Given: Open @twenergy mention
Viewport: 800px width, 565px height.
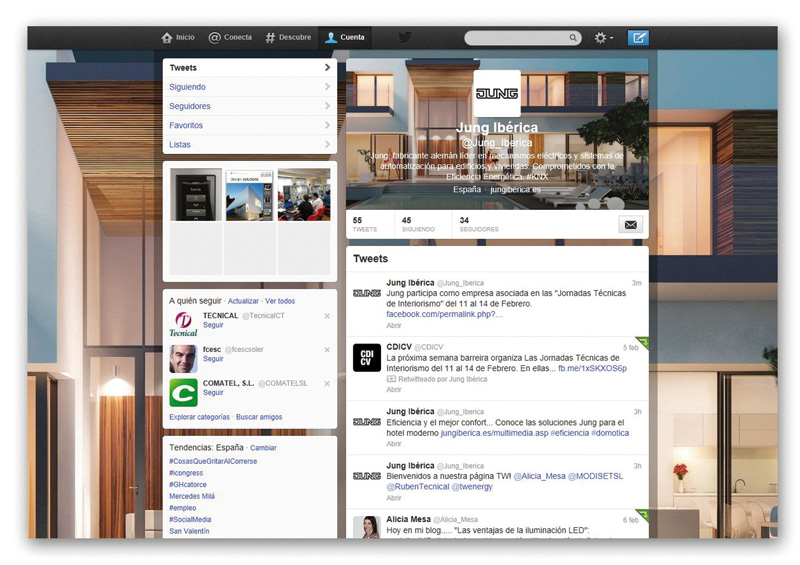Looking at the screenshot, I should (472, 487).
